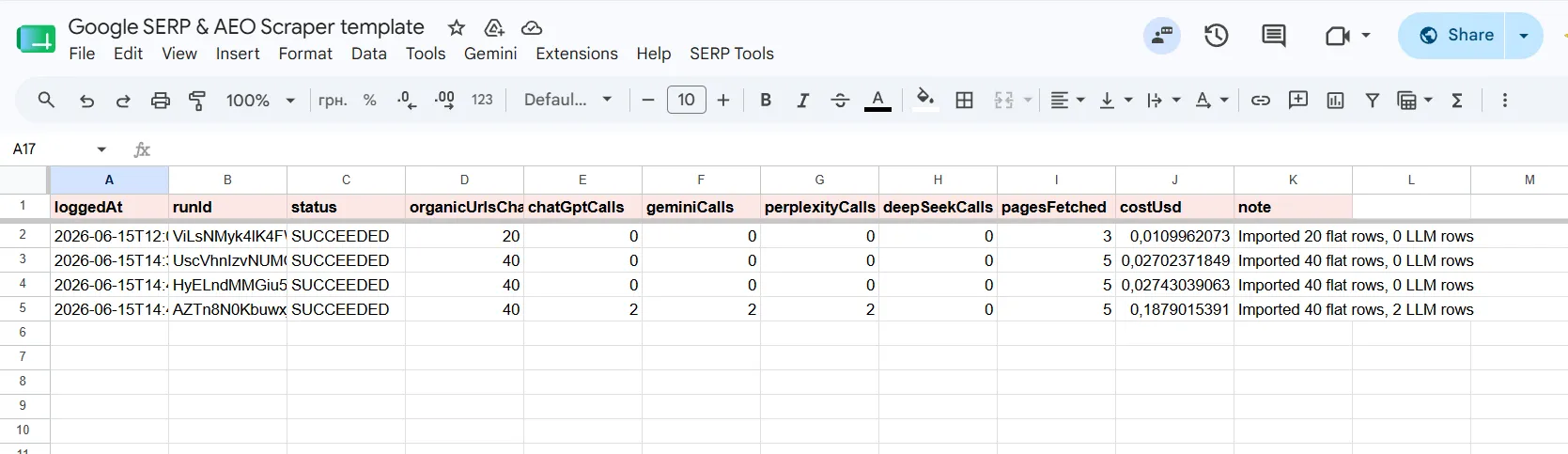Open the Google Sheets home icon

[36, 39]
